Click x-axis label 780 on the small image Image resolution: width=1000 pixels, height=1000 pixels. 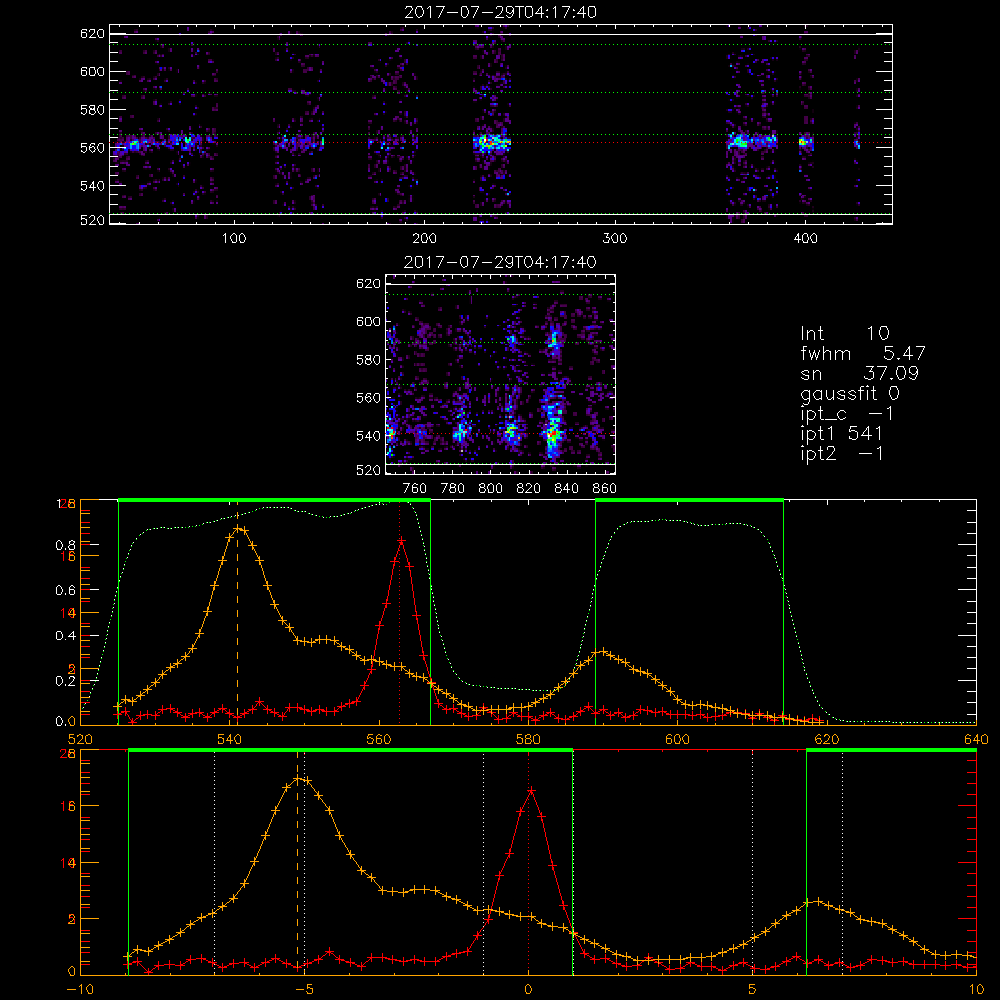(x=453, y=489)
